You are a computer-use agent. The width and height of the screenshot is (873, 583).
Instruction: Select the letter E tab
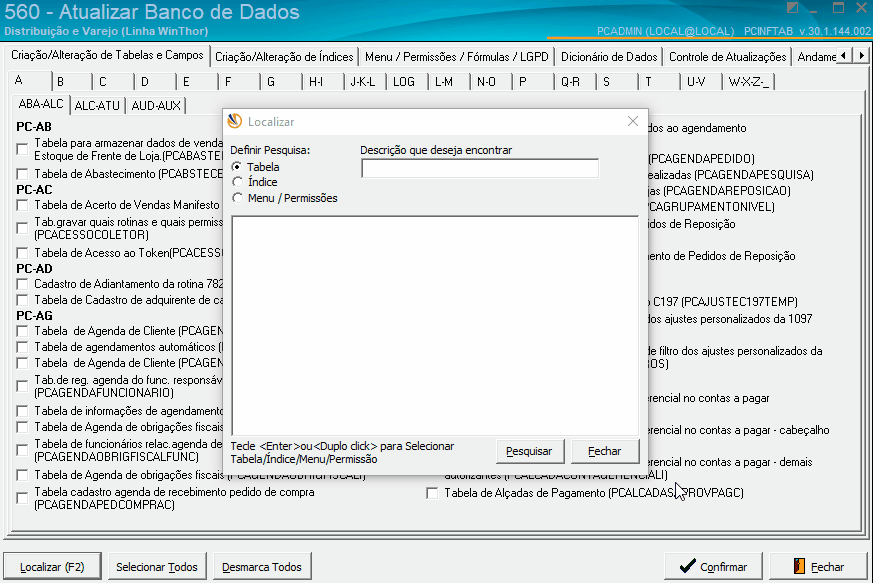(197, 82)
